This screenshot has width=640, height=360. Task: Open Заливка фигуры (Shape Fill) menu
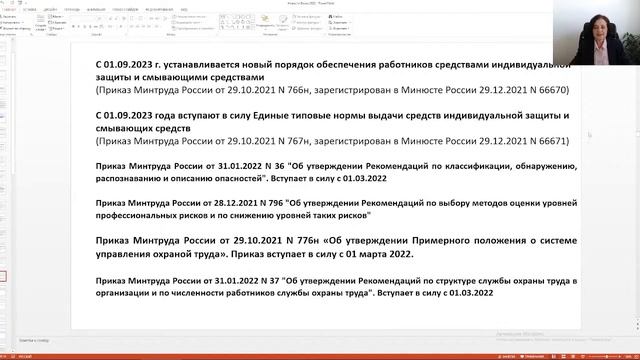coord(307,17)
